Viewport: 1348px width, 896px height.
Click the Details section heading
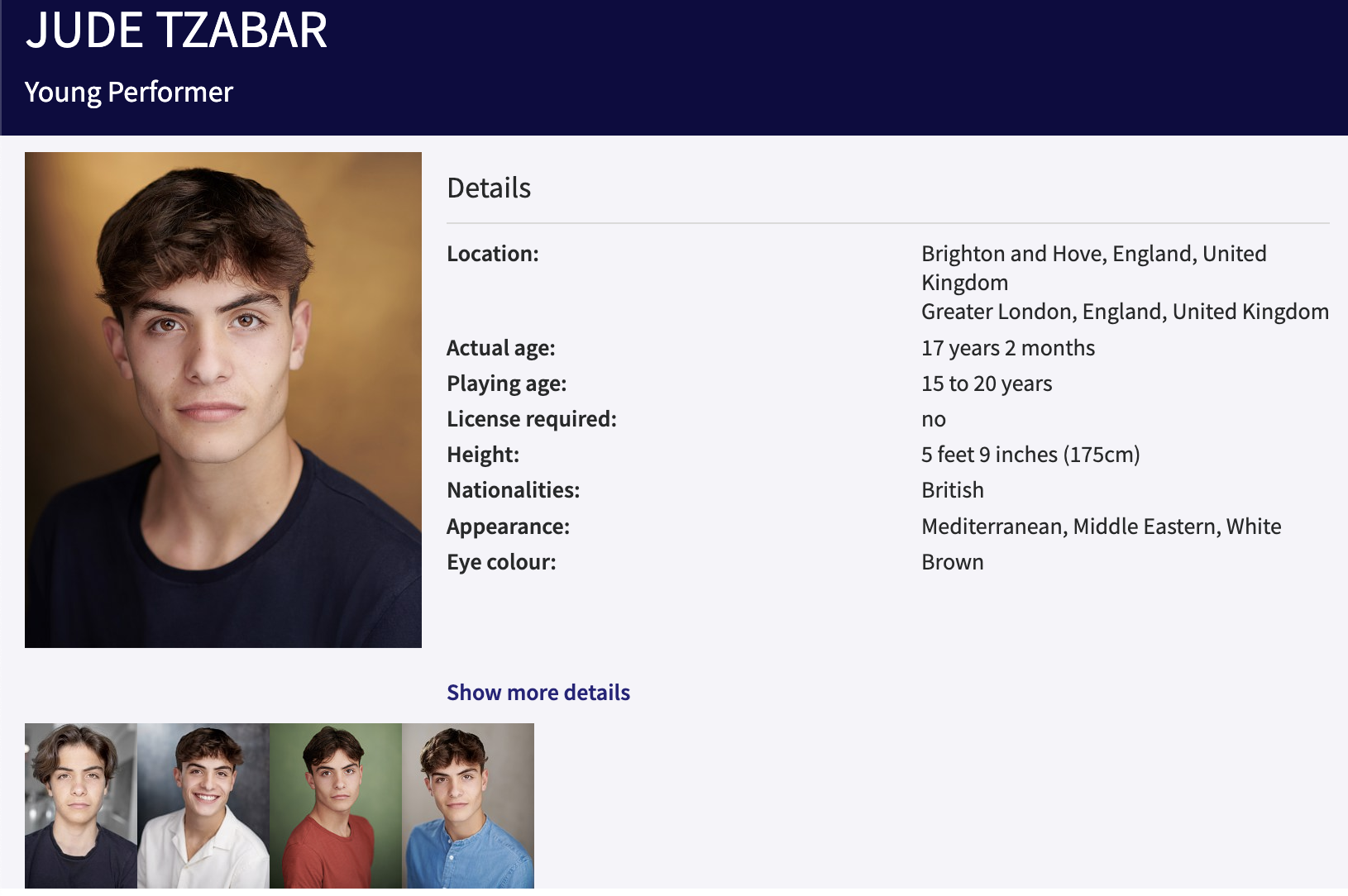pyautogui.click(x=489, y=188)
